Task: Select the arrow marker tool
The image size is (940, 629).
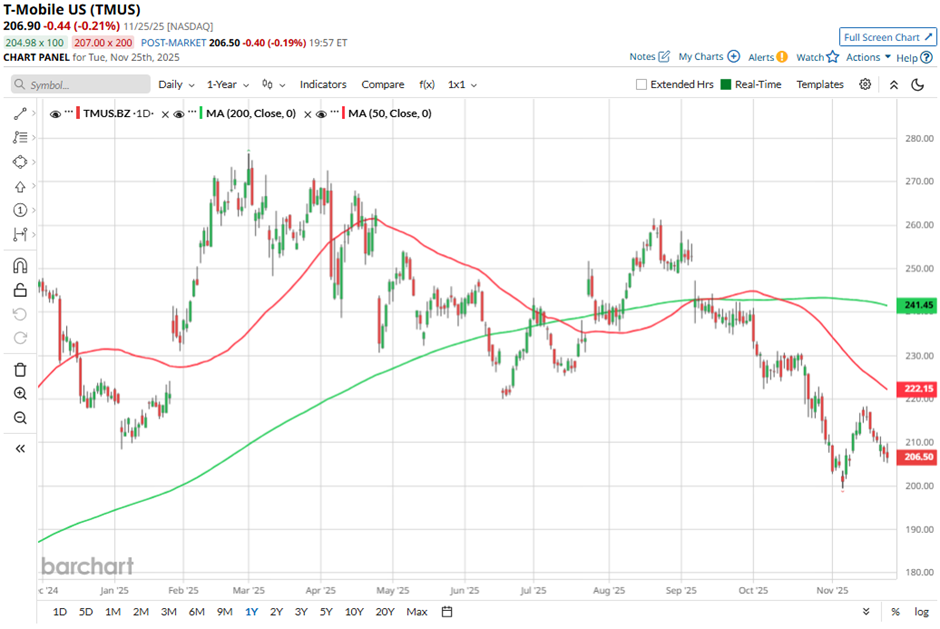Action: point(20,186)
